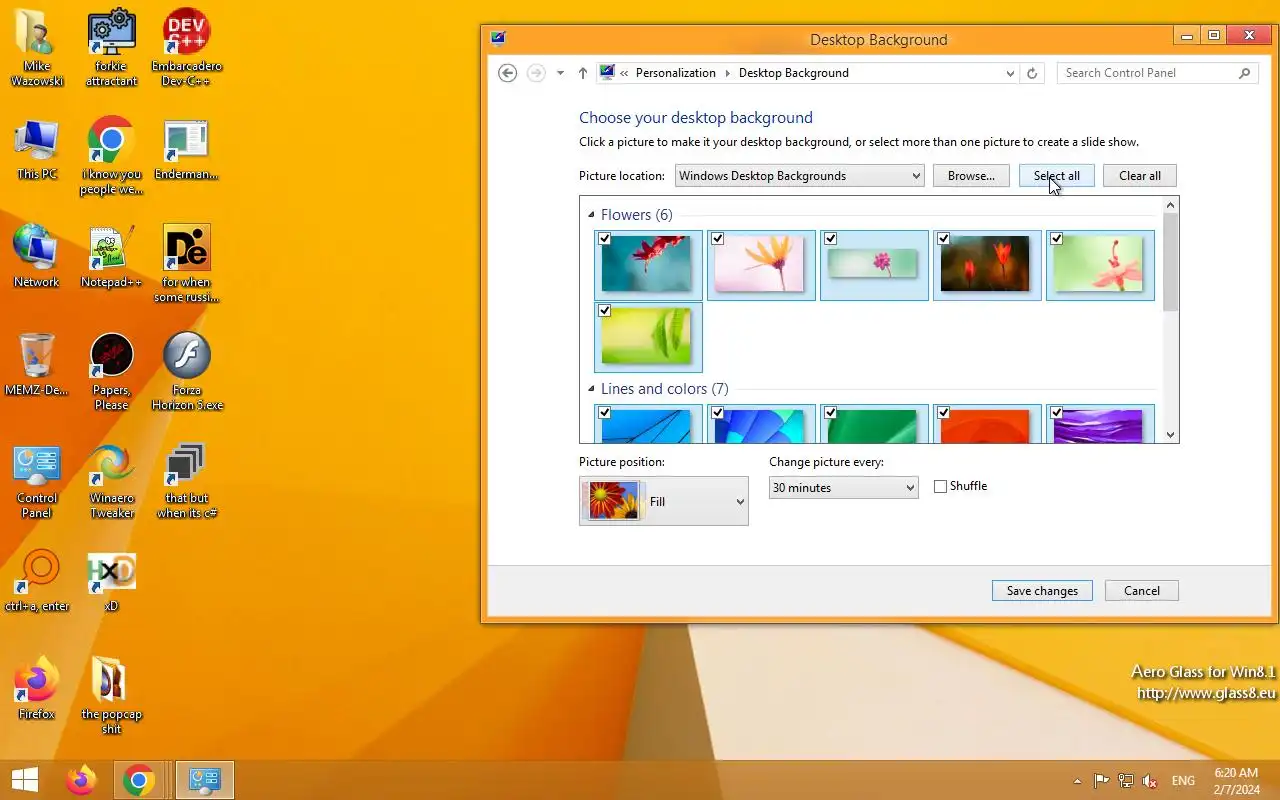Open the Picture position Fill dropdown

tap(663, 501)
